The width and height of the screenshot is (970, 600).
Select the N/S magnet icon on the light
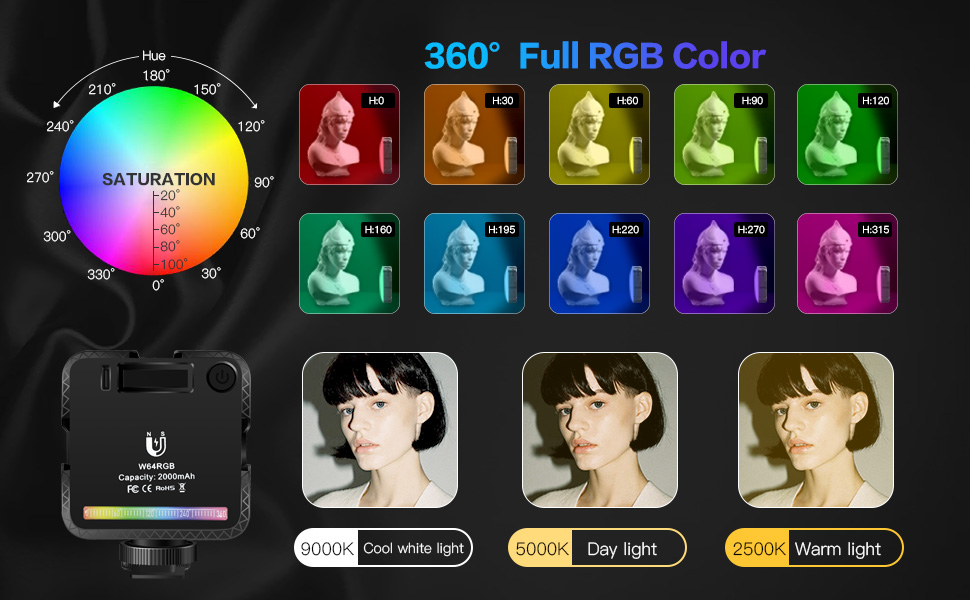coord(155,442)
